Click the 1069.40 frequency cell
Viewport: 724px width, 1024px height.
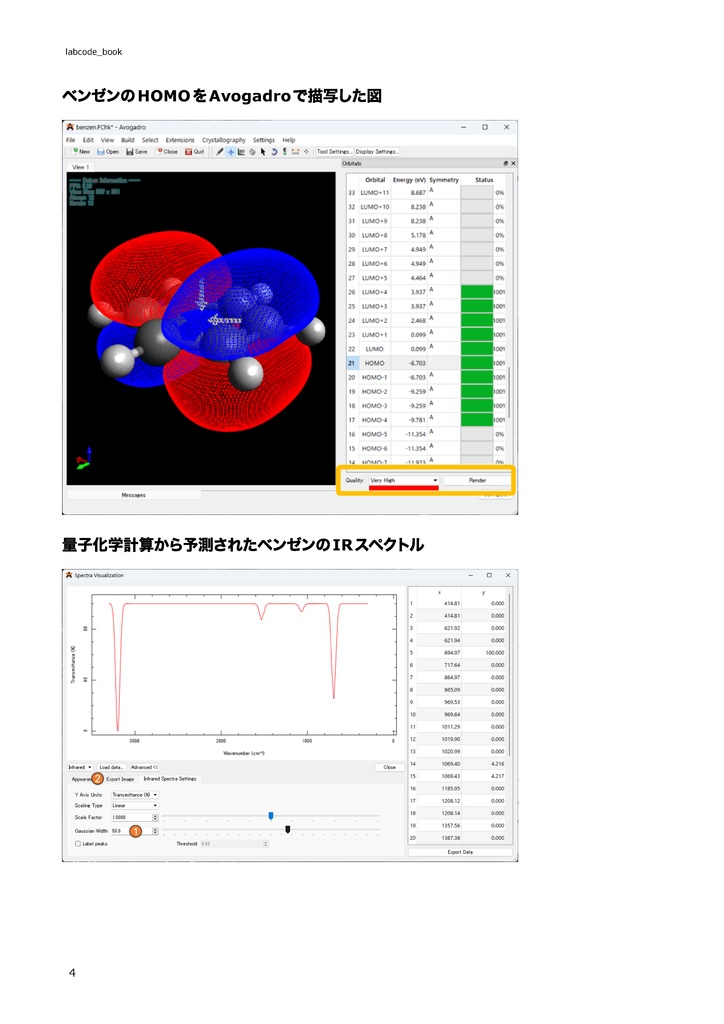439,763
